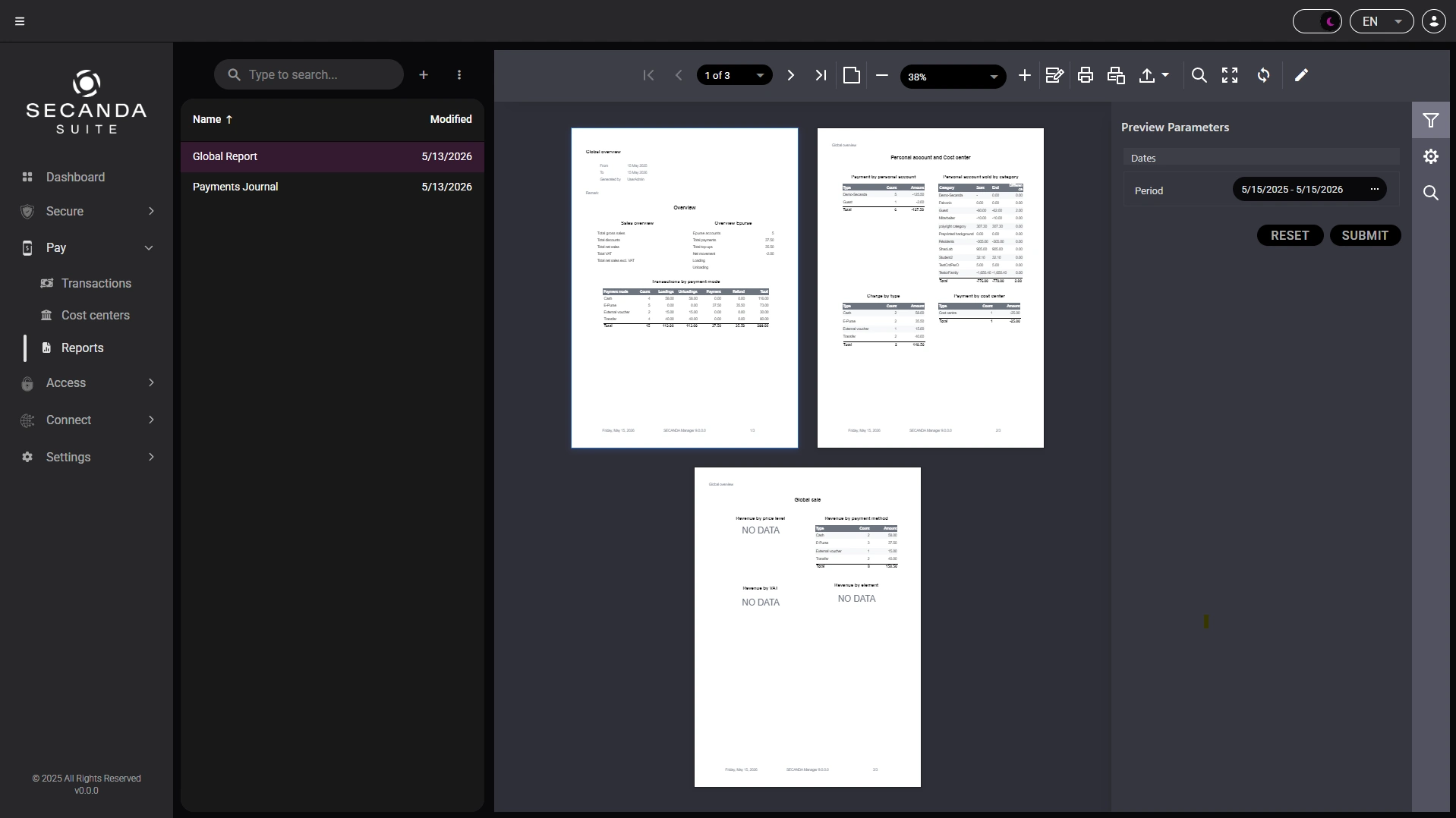Refresh the report preview

(1263, 75)
